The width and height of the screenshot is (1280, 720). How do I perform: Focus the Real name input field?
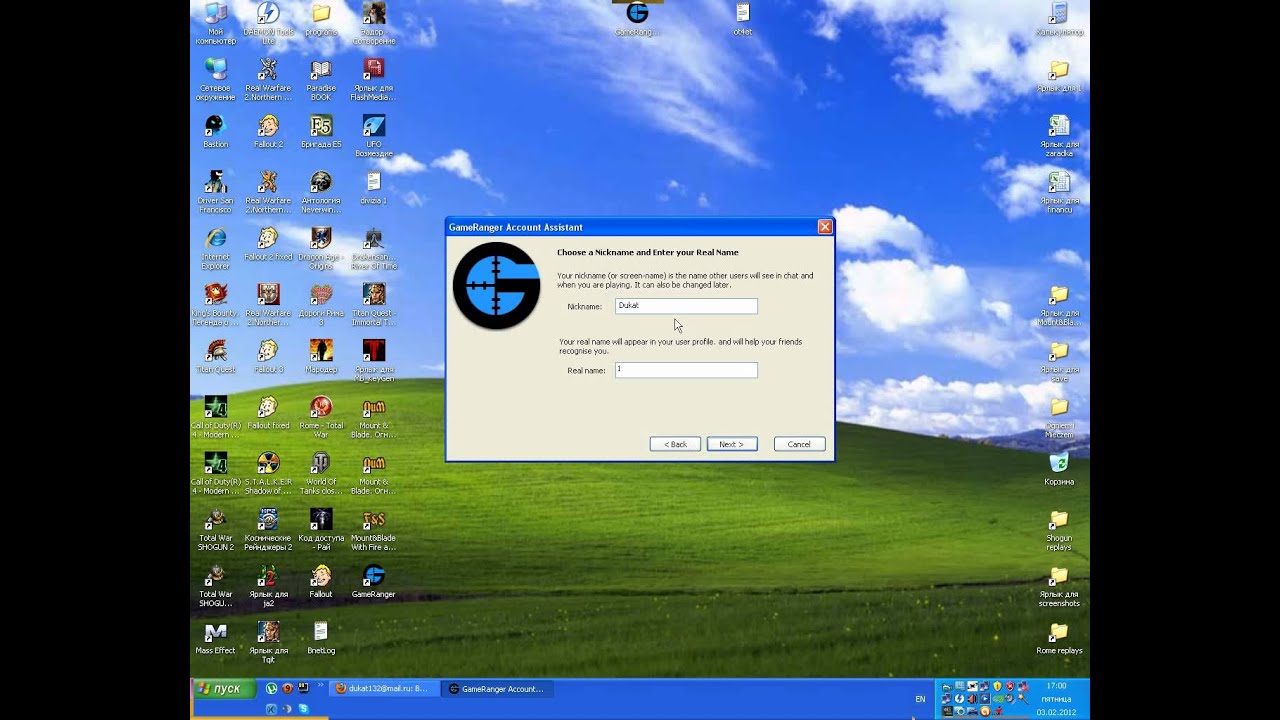pyautogui.click(x=686, y=370)
